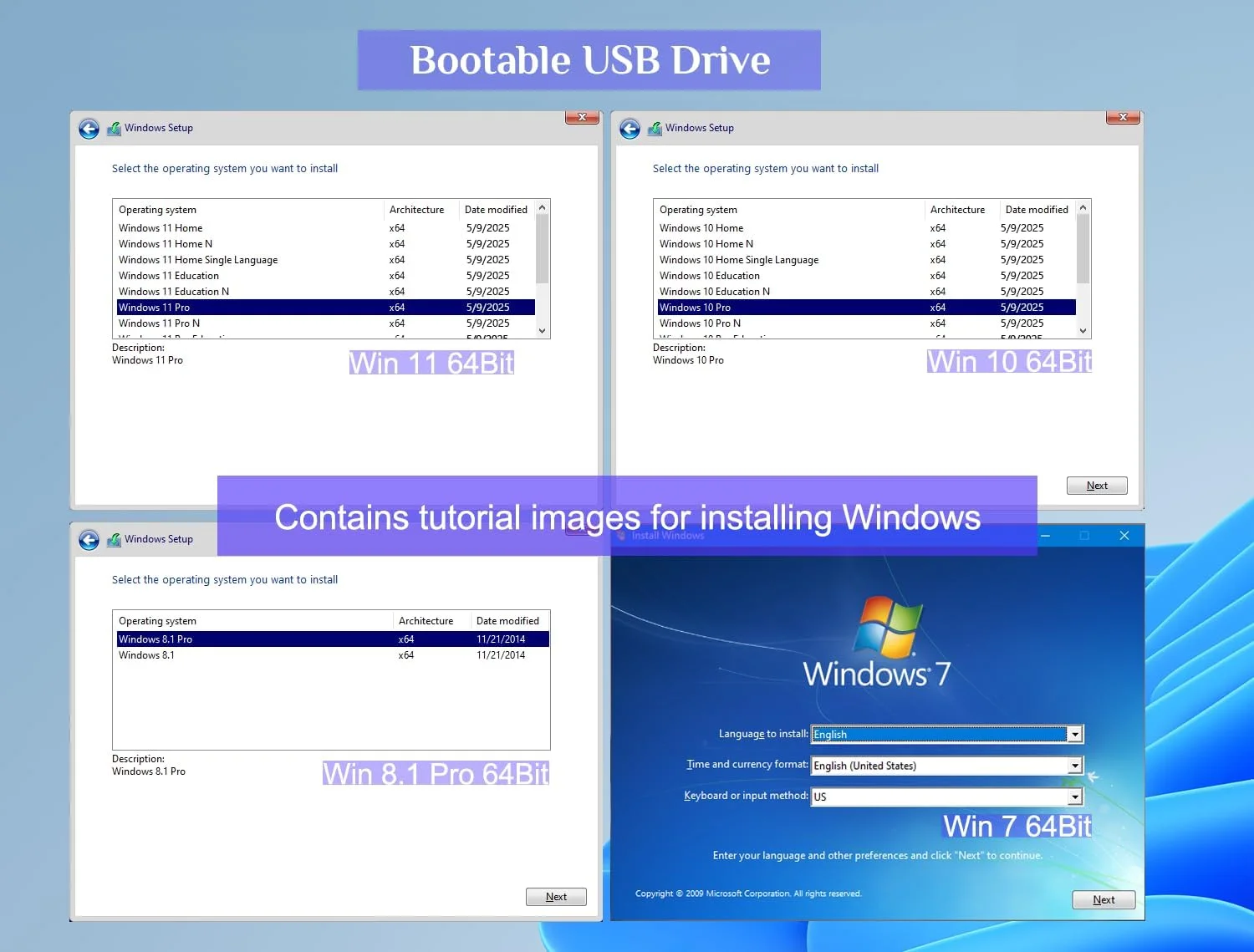The image size is (1254, 952).
Task: Click the Install Windows icon in the Windows 7 title bar
Action: coord(624,535)
